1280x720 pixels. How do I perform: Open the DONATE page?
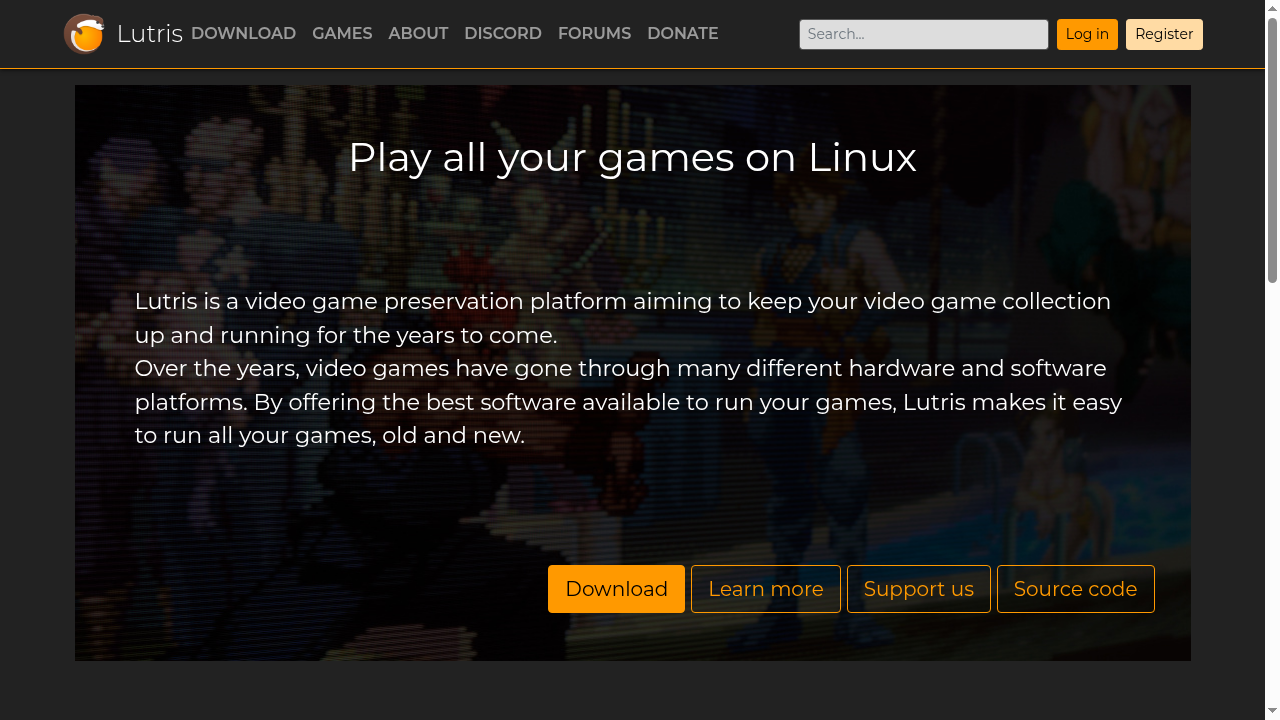pos(683,33)
